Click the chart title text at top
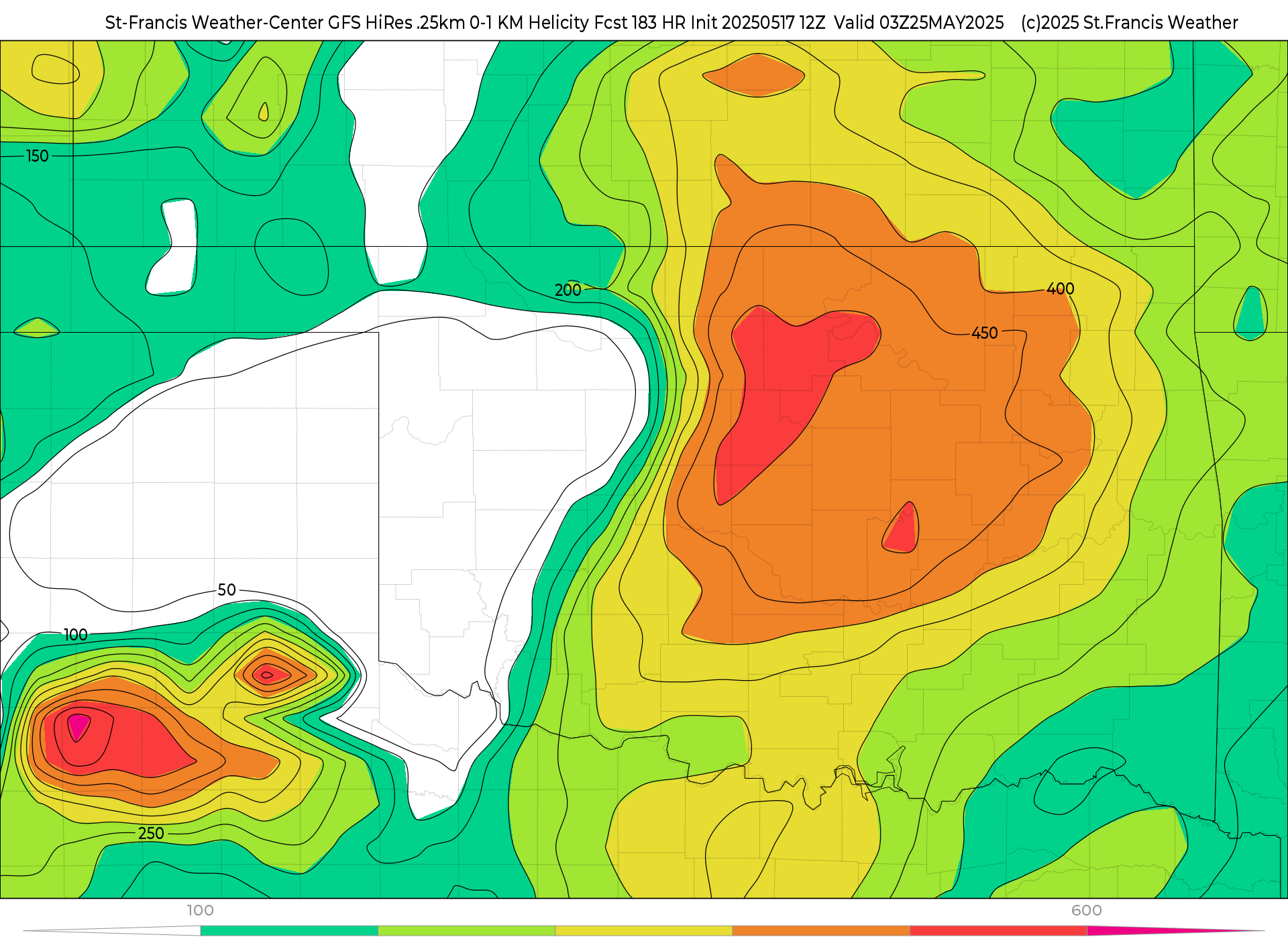Screen dimensions: 1288x939 (671, 23)
